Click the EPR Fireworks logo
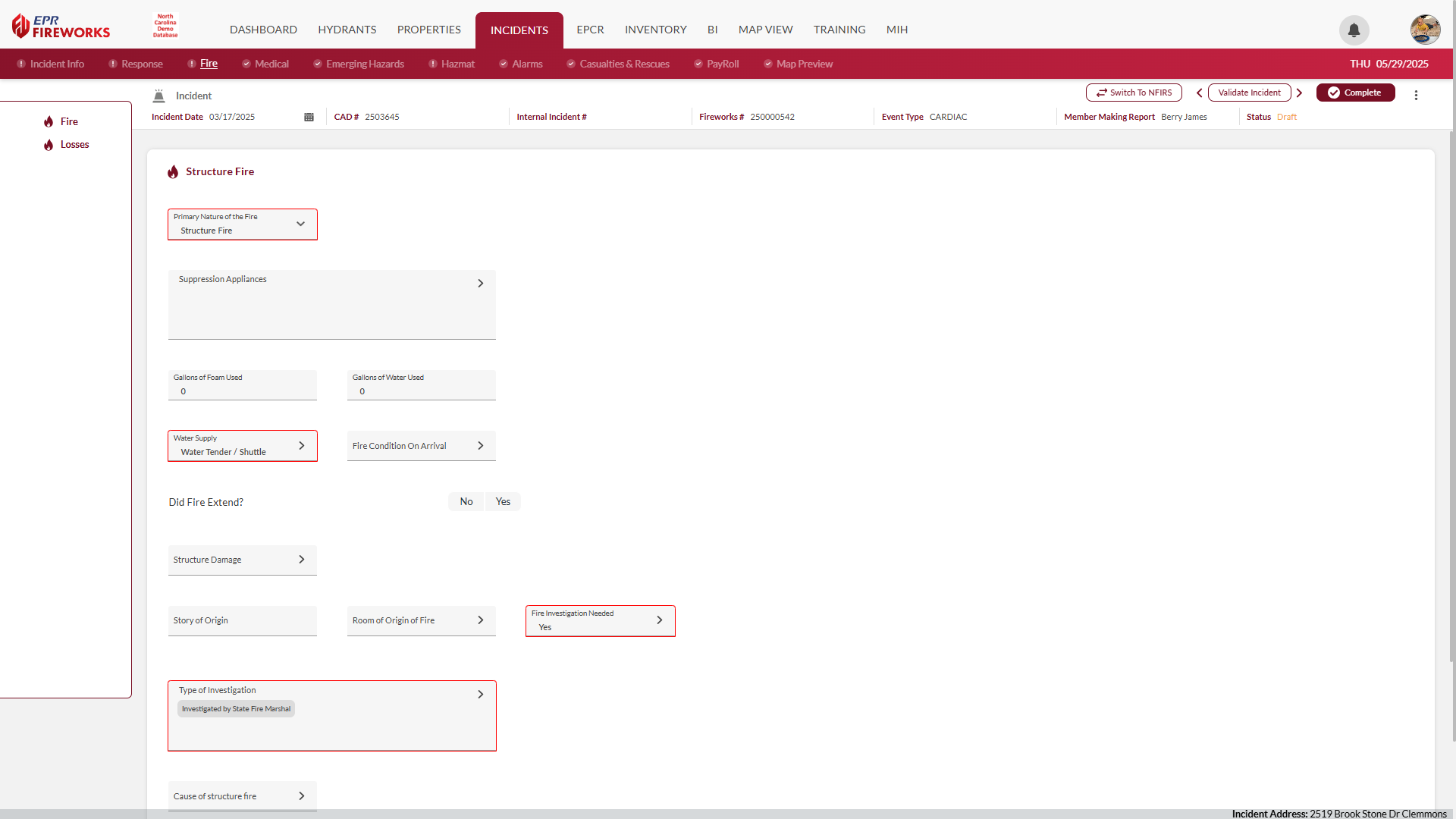The width and height of the screenshot is (1456, 819). [60, 24]
